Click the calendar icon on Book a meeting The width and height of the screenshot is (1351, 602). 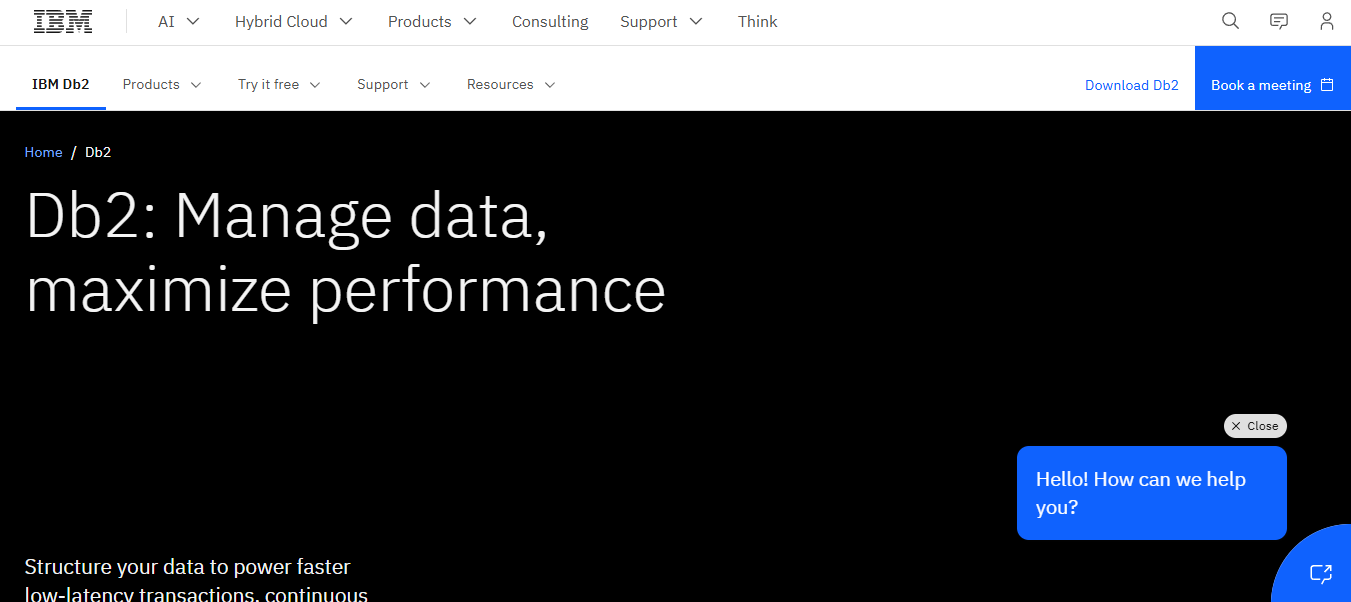pyautogui.click(x=1327, y=85)
